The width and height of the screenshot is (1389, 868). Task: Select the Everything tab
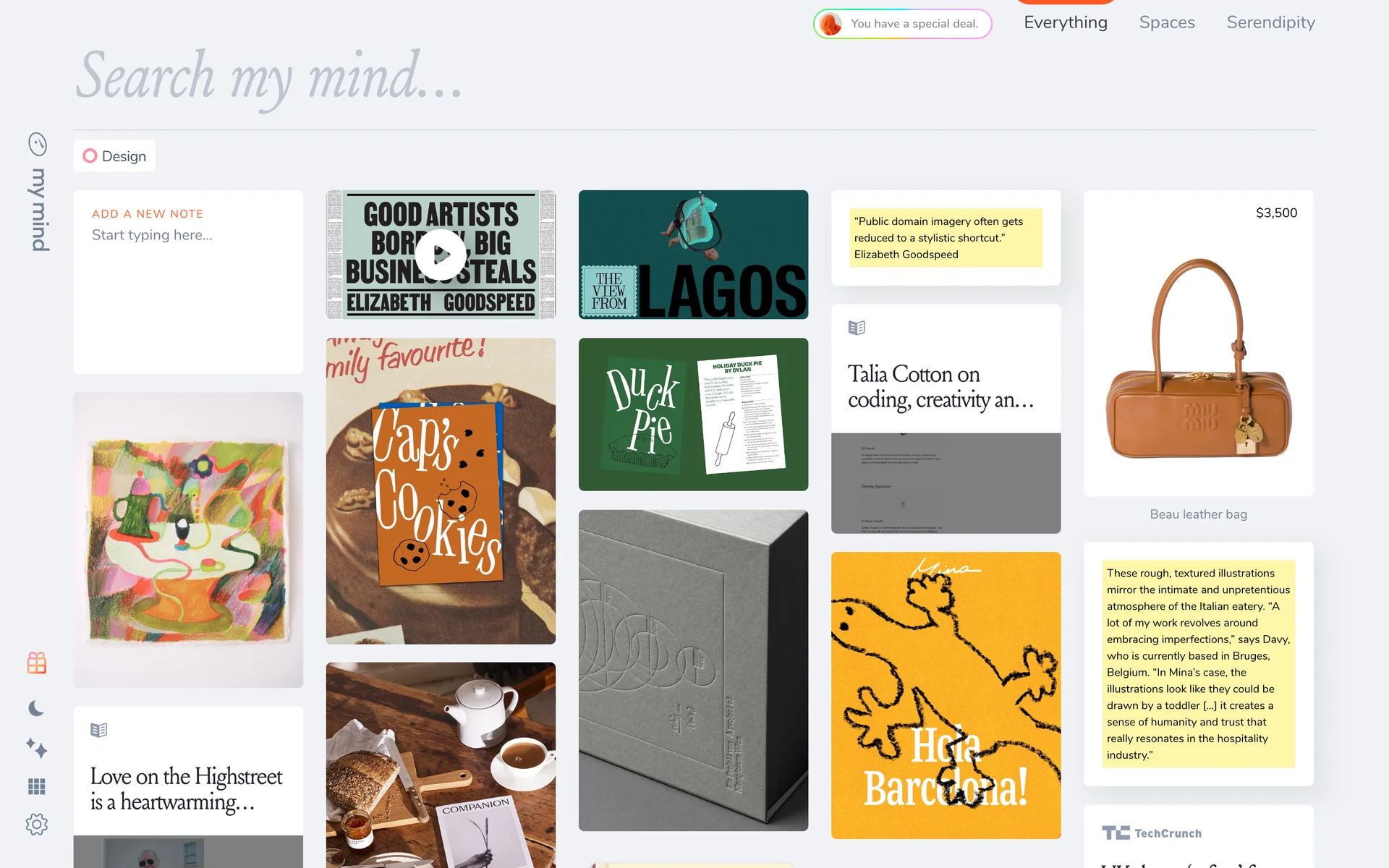[x=1066, y=22]
